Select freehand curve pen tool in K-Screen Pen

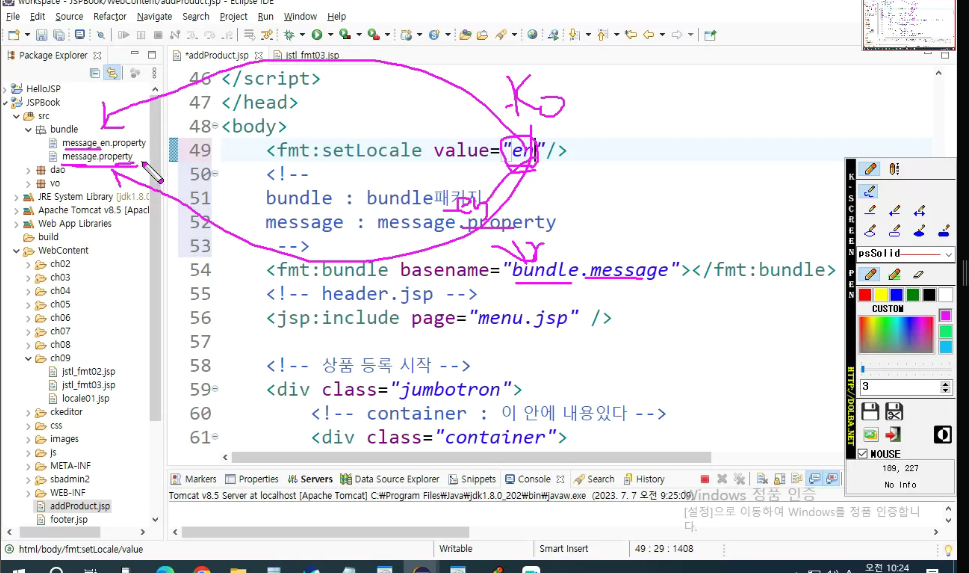coord(870,192)
